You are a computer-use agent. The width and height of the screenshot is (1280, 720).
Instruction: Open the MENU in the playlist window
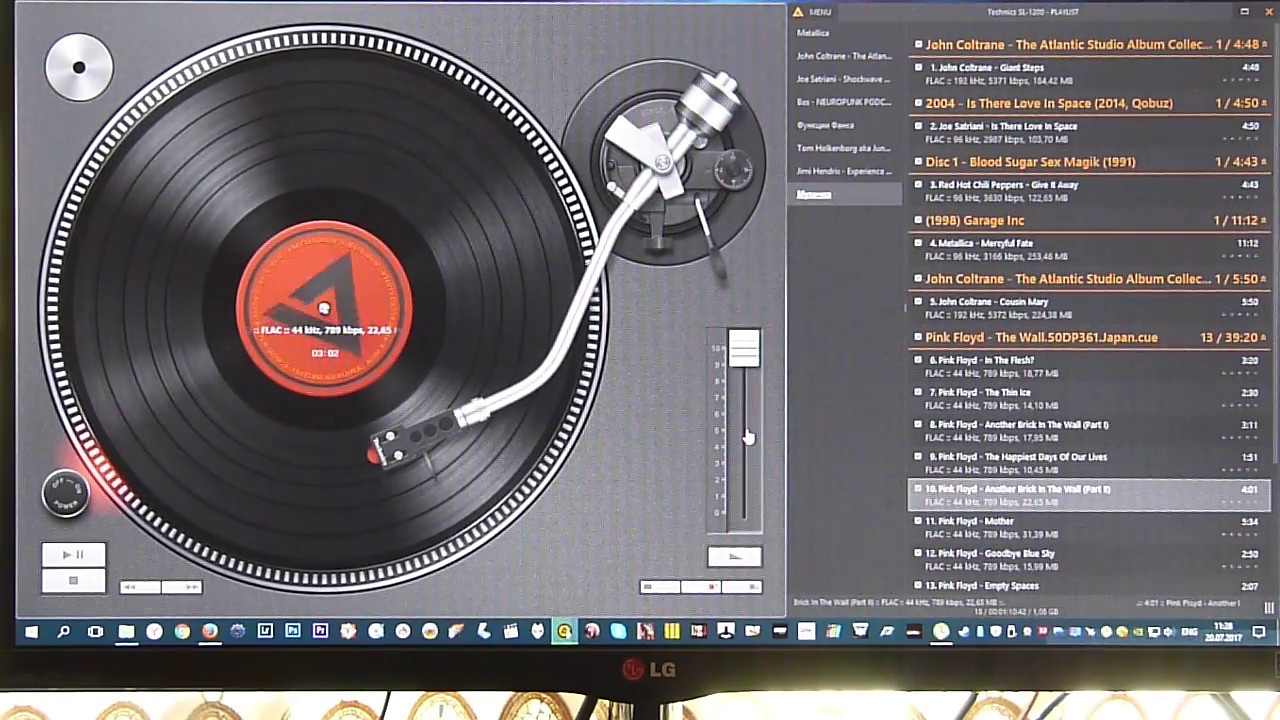coord(820,12)
